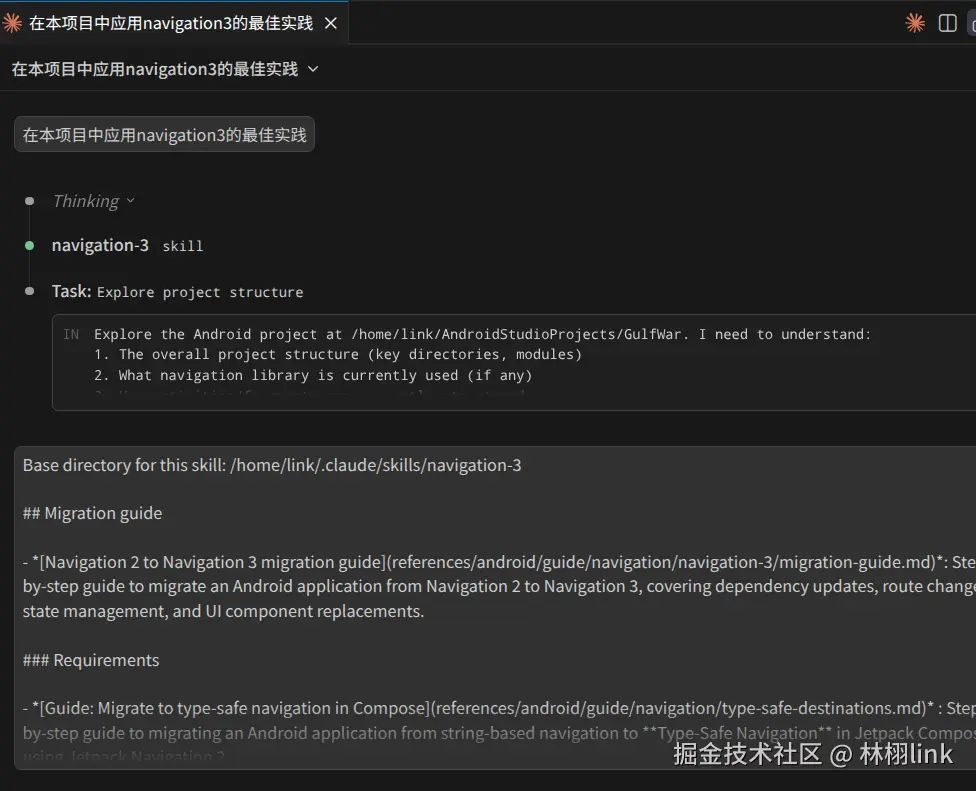
Task: Click the '## Migration guide' heading
Action: (92, 513)
